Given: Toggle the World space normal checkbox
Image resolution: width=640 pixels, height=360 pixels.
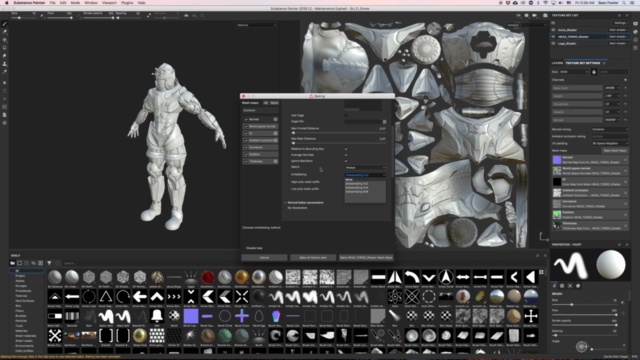Looking at the screenshot, I should pos(246,127).
